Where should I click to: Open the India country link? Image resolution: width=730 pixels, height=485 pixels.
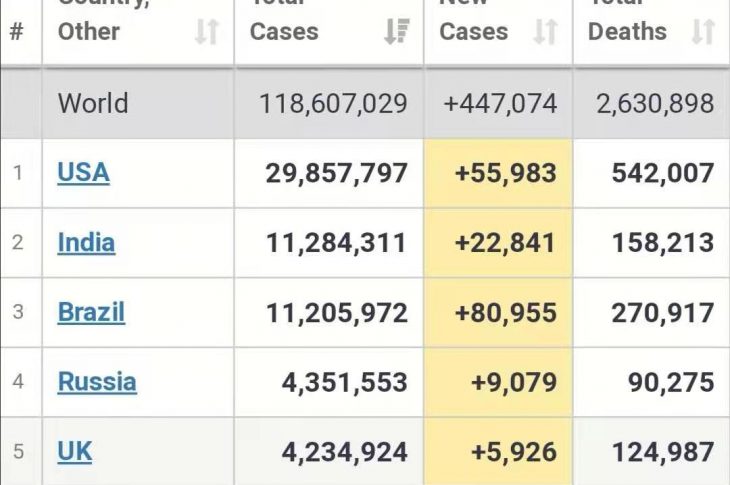coord(86,243)
